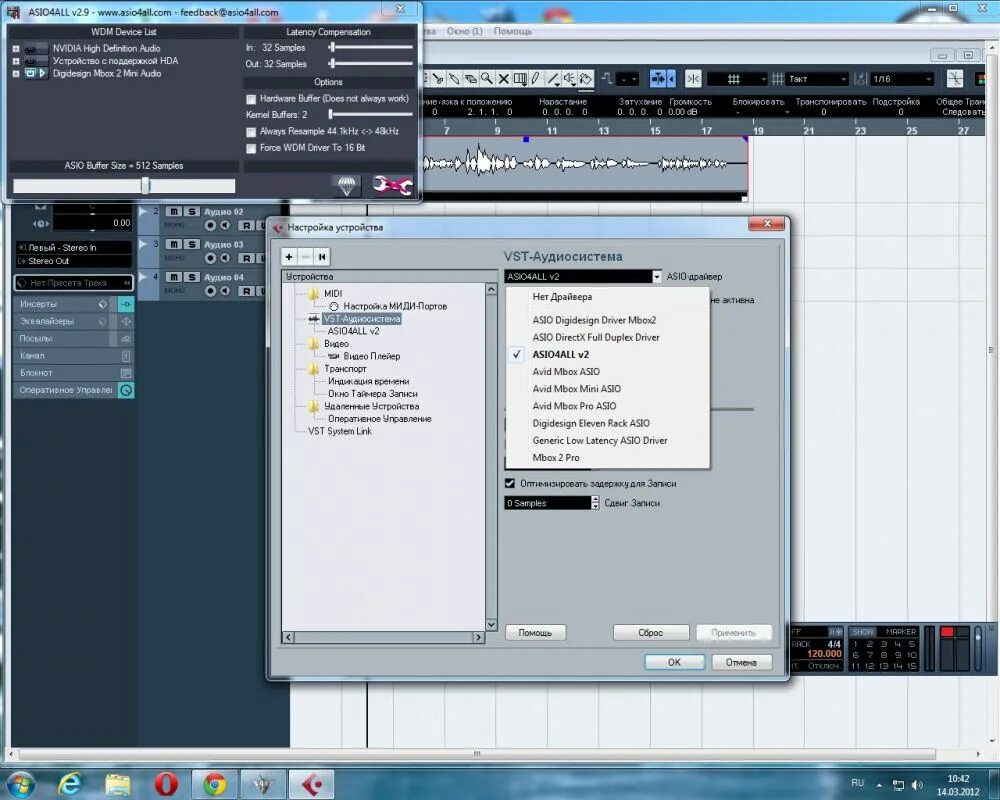Select the Color paint bucket tool
1000x800 pixels.
pyautogui.click(x=585, y=78)
